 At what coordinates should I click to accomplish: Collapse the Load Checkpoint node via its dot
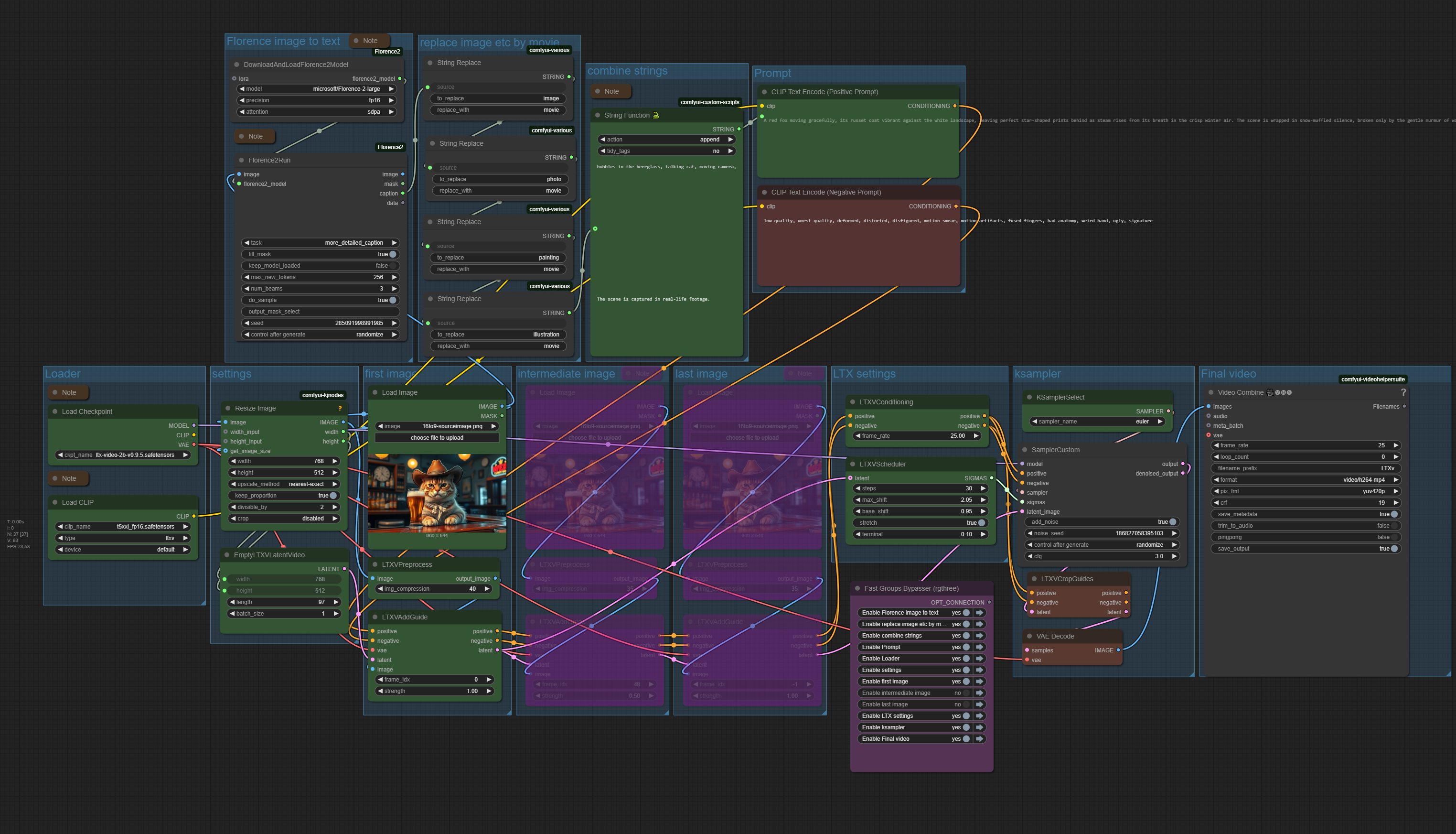[x=55, y=412]
